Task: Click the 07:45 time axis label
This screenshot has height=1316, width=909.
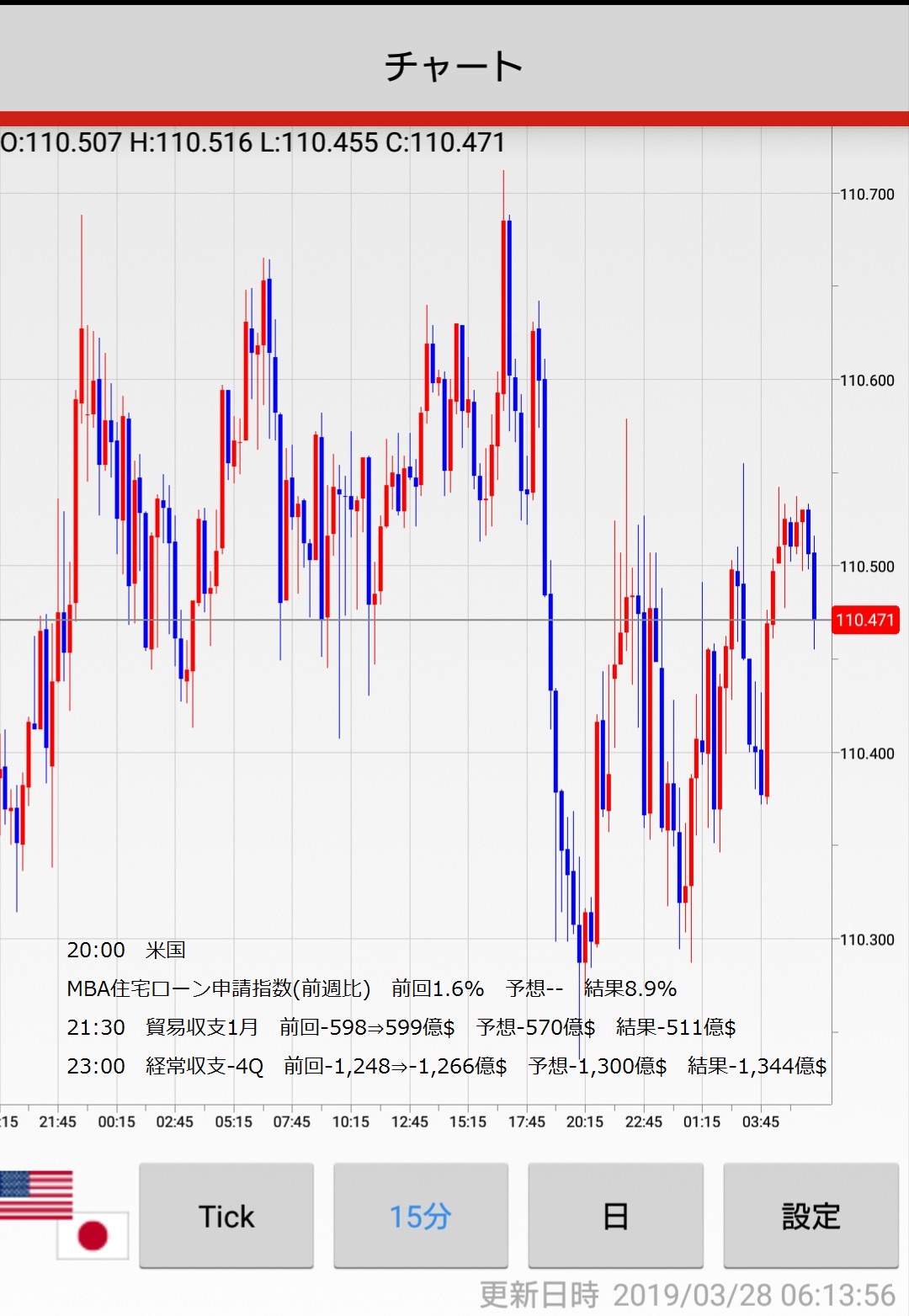Action: click(x=291, y=1122)
